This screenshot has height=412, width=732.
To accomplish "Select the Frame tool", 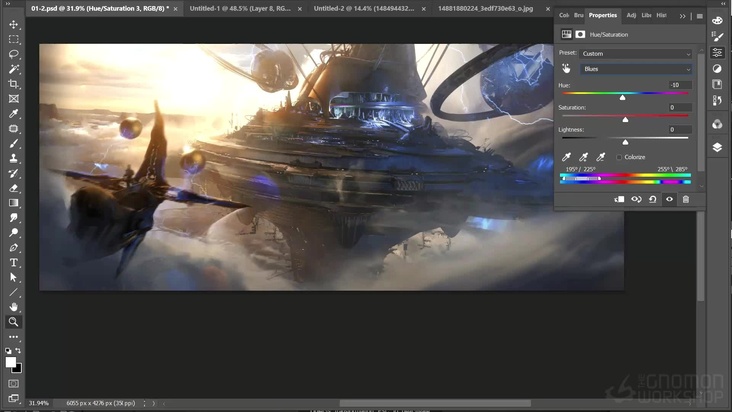I will 14,99.
